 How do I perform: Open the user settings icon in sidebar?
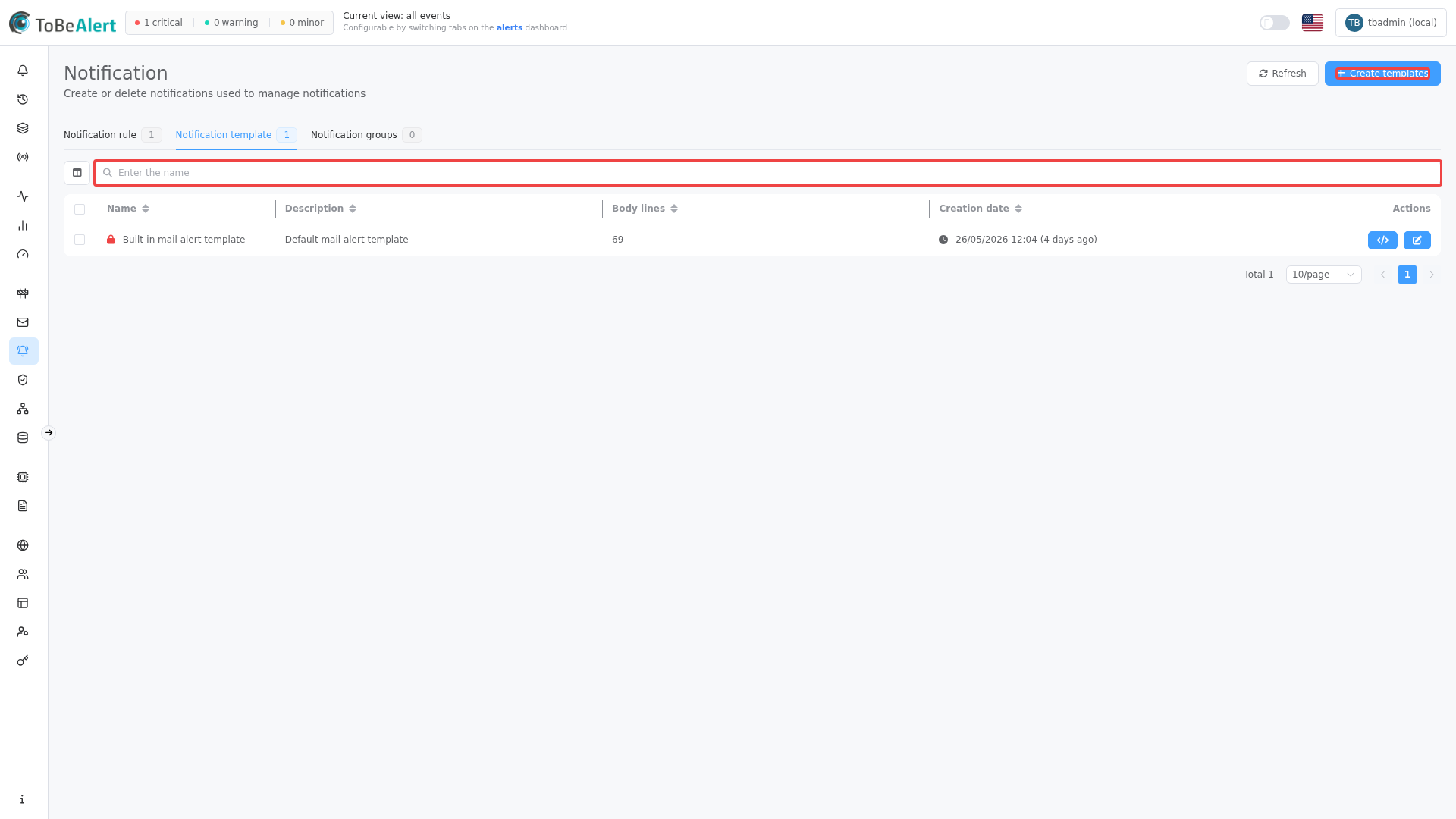click(23, 632)
